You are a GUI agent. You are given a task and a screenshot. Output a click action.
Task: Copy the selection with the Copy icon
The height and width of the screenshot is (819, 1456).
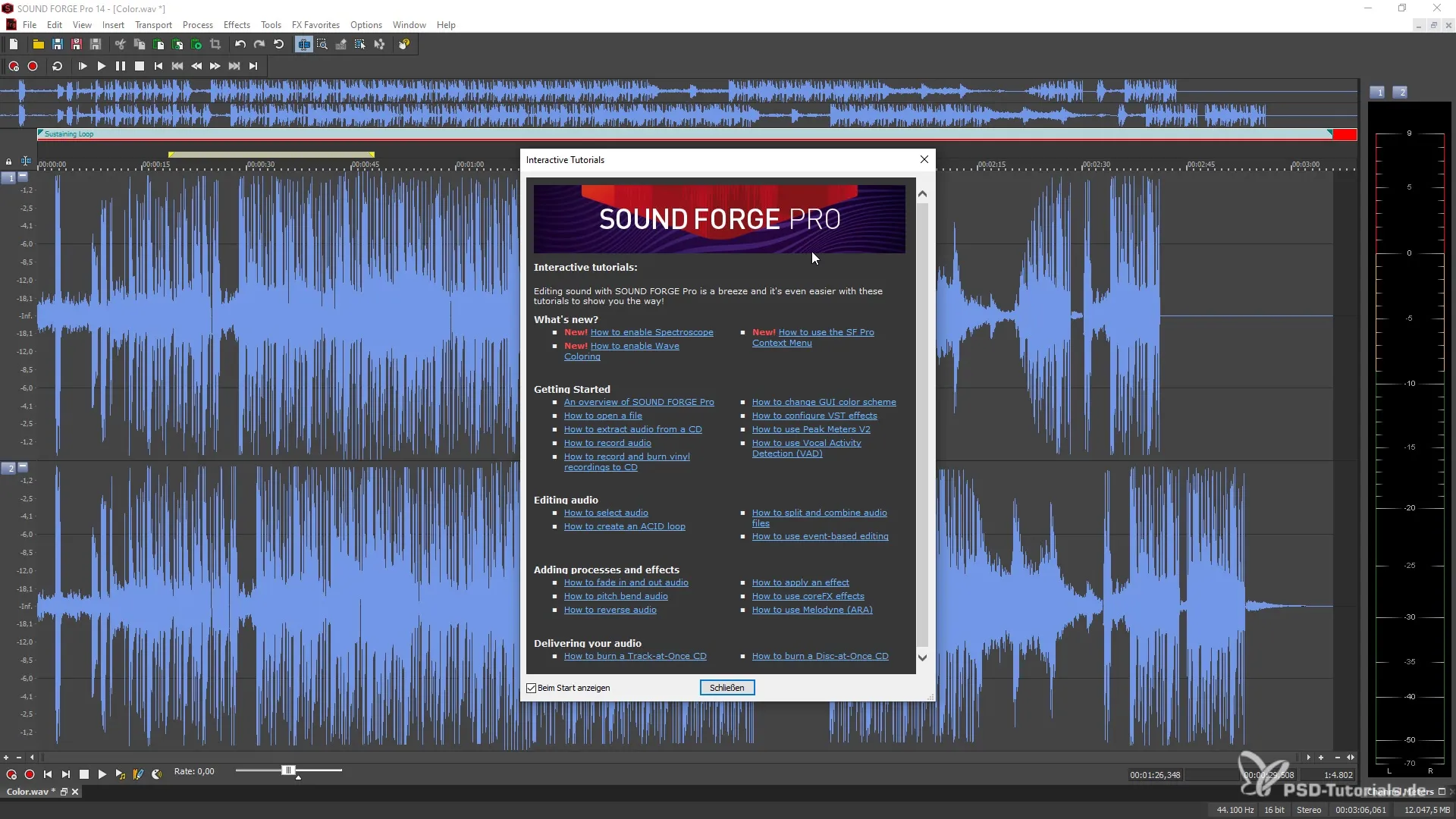click(140, 45)
